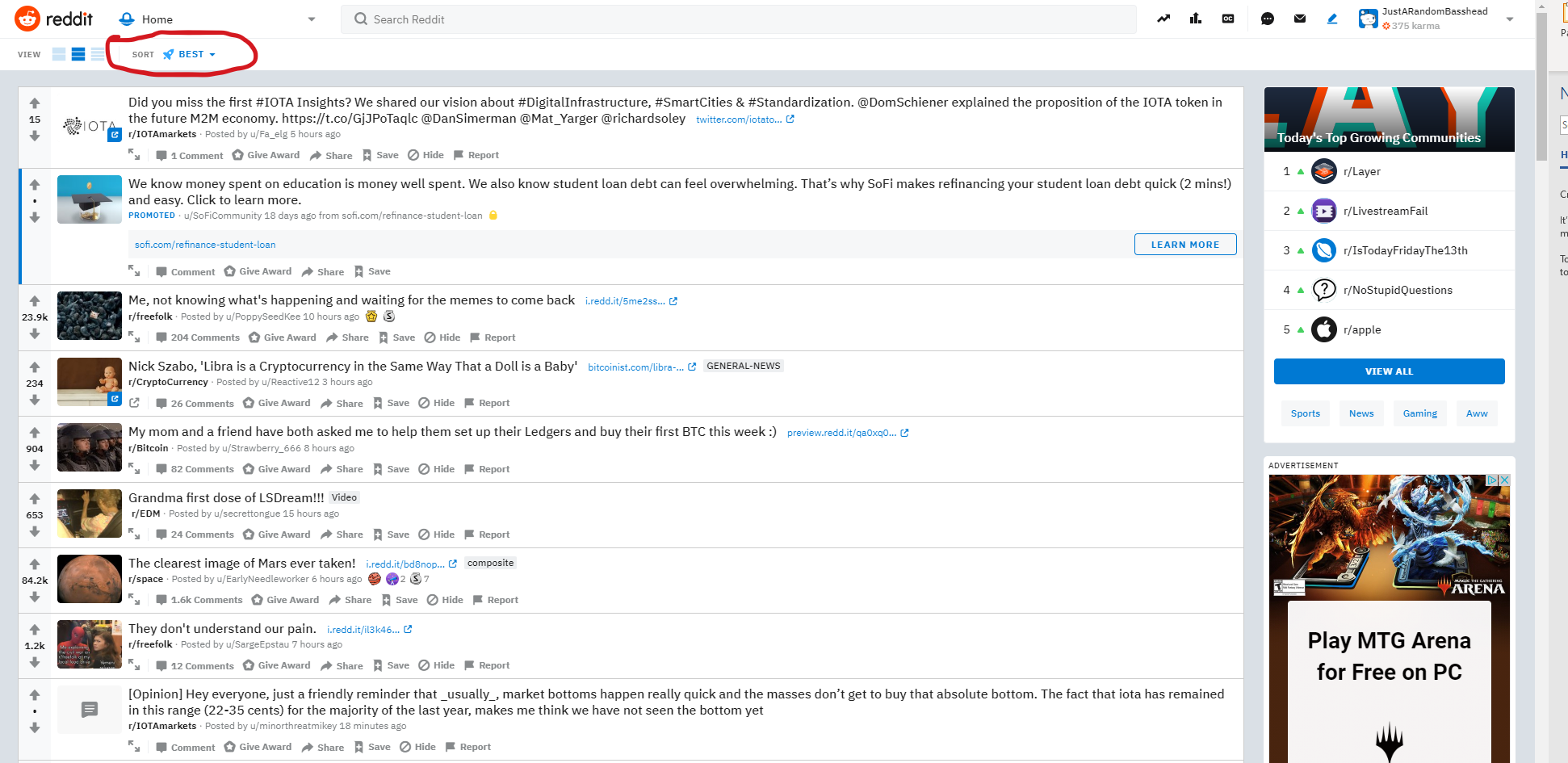Open the Mars post thumbnail
The width and height of the screenshot is (1568, 763).
tap(90, 579)
